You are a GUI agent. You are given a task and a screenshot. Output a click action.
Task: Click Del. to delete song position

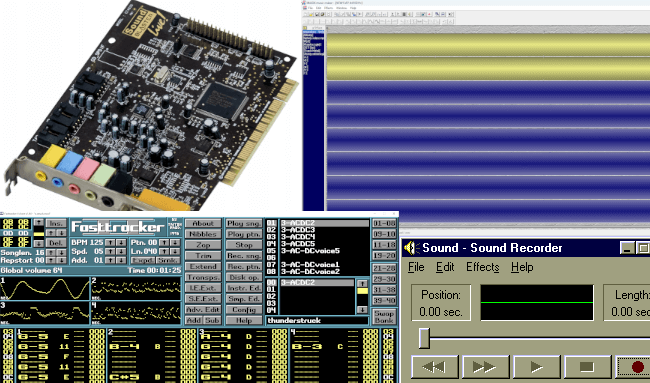click(x=56, y=243)
